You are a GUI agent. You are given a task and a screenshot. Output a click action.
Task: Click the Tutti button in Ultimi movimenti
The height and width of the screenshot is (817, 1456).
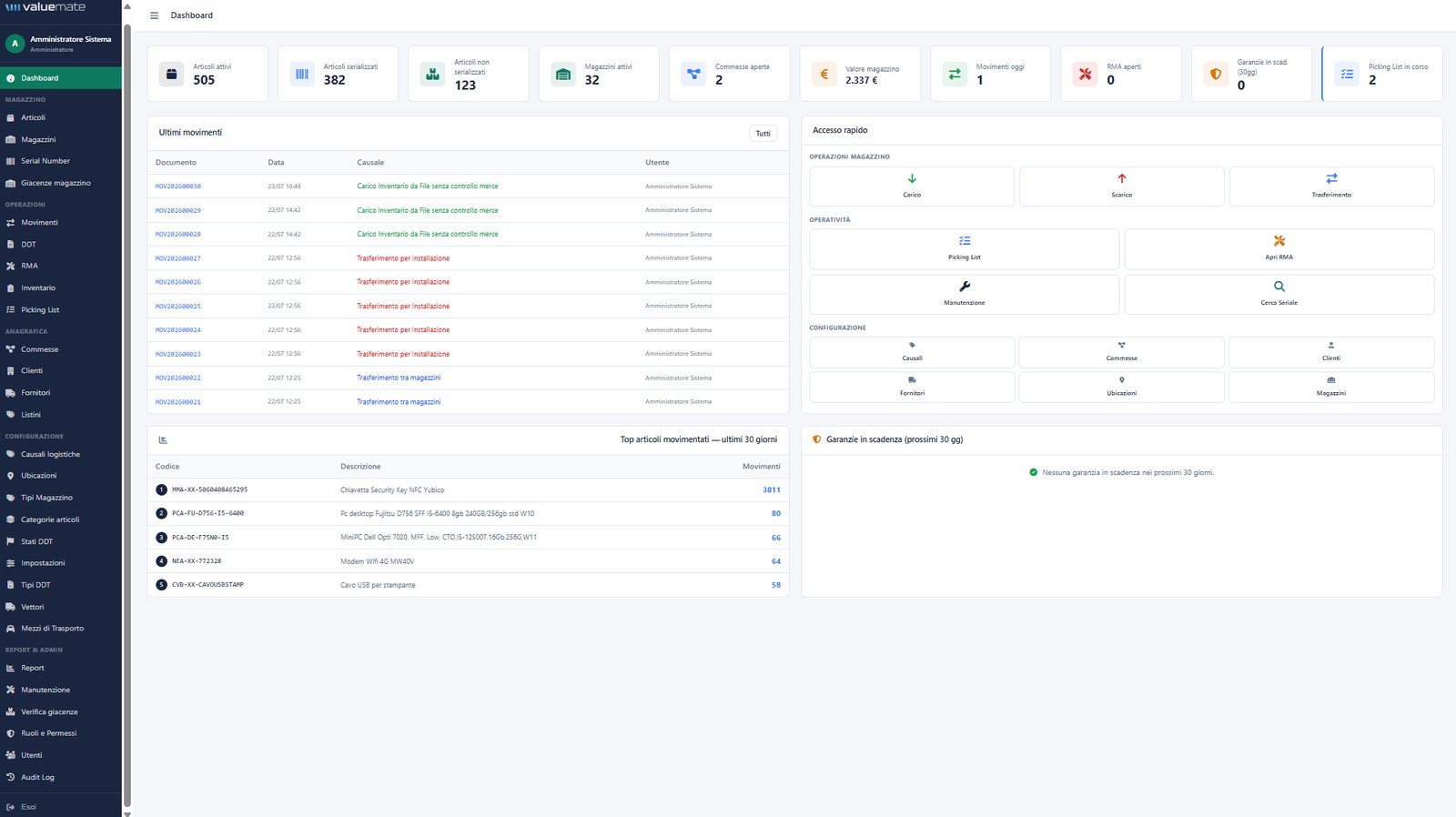(763, 134)
